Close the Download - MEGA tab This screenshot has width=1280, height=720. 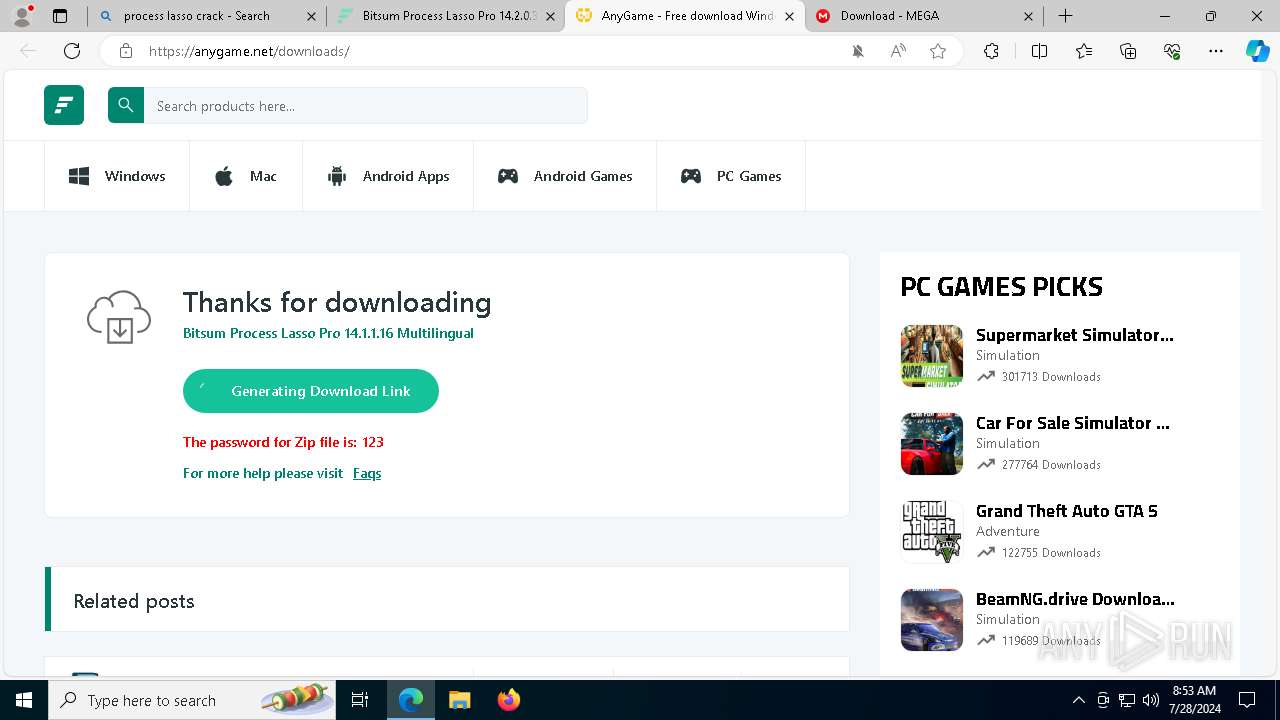1029,16
